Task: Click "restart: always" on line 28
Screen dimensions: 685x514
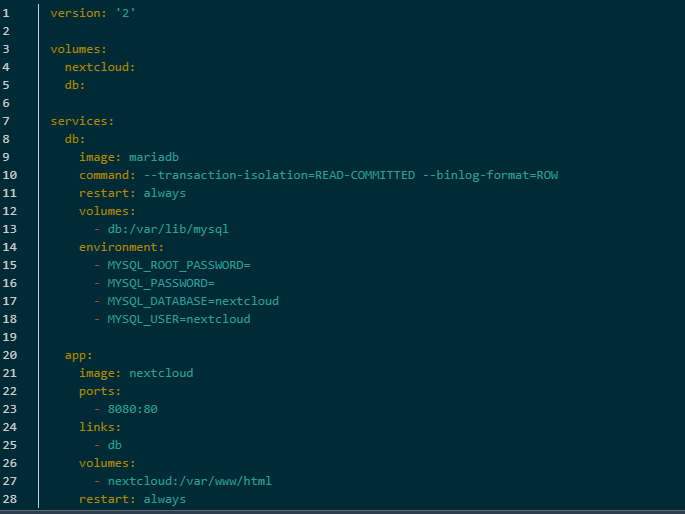Action: [x=132, y=499]
